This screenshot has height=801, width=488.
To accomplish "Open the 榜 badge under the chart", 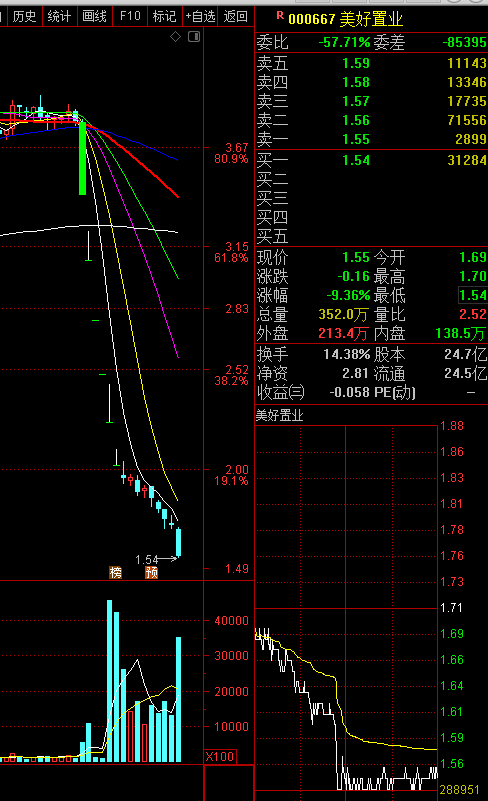I will click(116, 573).
